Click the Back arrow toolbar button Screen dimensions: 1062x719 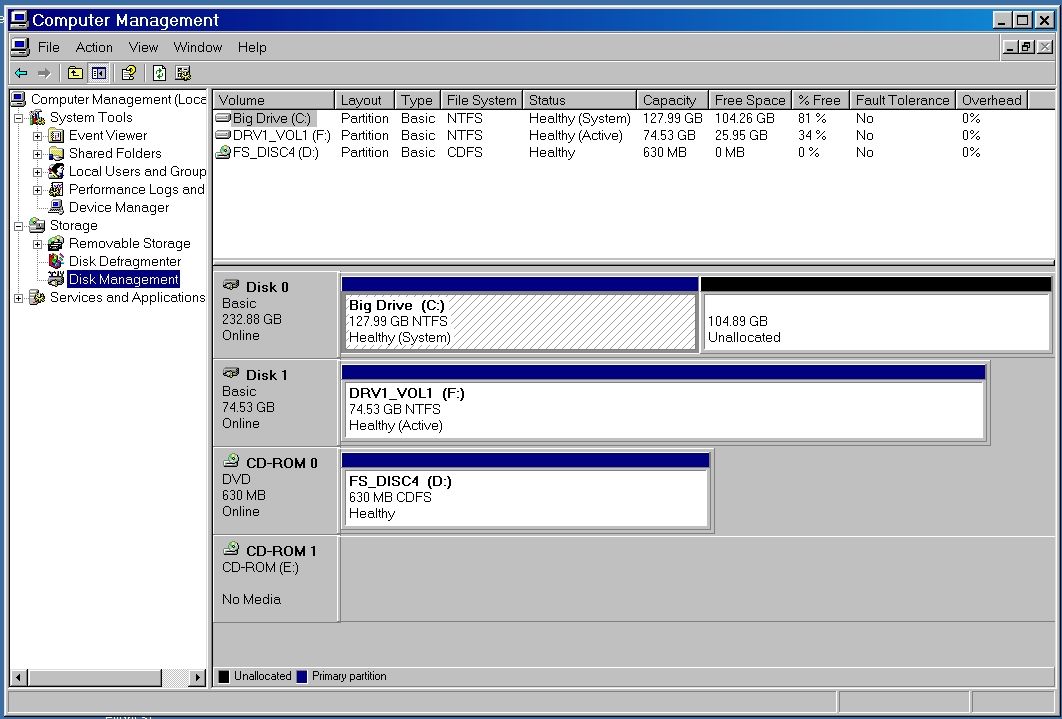pos(21,73)
